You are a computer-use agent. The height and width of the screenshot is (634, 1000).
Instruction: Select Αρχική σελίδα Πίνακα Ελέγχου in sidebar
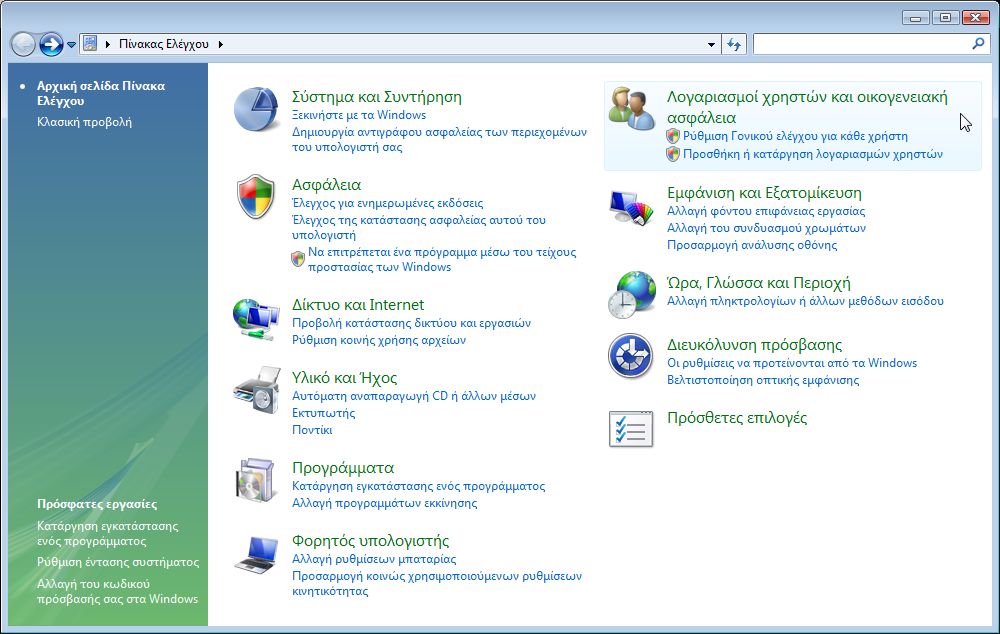pyautogui.click(x=101, y=93)
